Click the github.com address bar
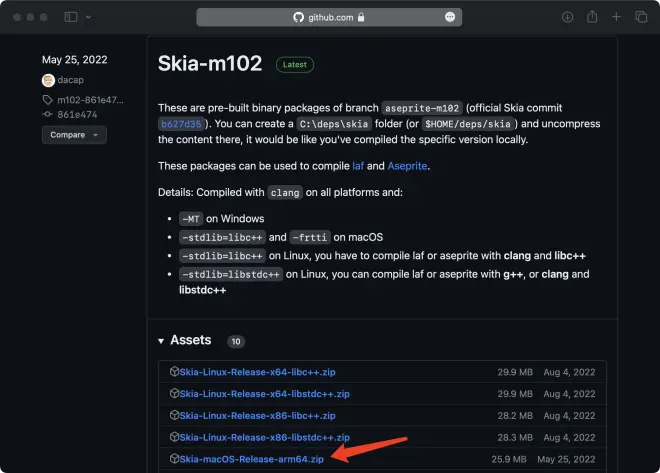The image size is (660, 473). pyautogui.click(x=329, y=17)
